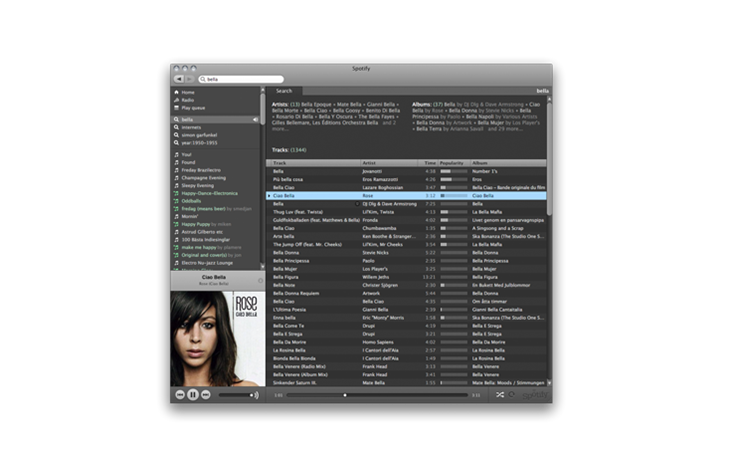
Task: Sort results by the Album column header
Action: [x=508, y=163]
